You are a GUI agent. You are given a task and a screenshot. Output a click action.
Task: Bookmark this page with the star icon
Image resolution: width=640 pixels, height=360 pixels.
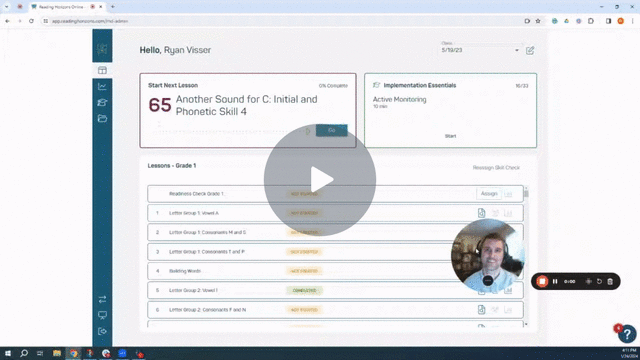pyautogui.click(x=538, y=21)
